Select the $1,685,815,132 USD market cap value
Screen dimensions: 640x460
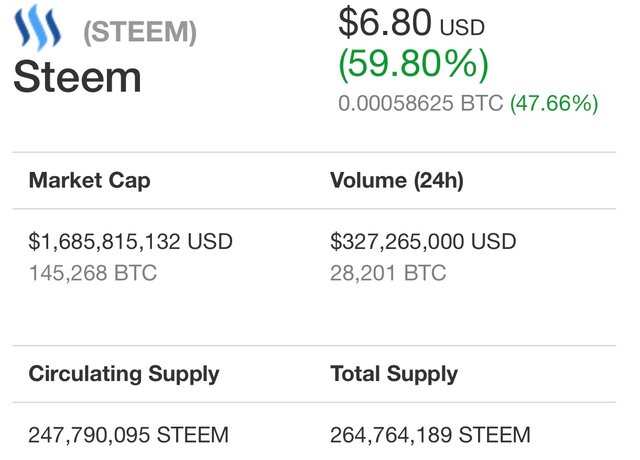131,241
